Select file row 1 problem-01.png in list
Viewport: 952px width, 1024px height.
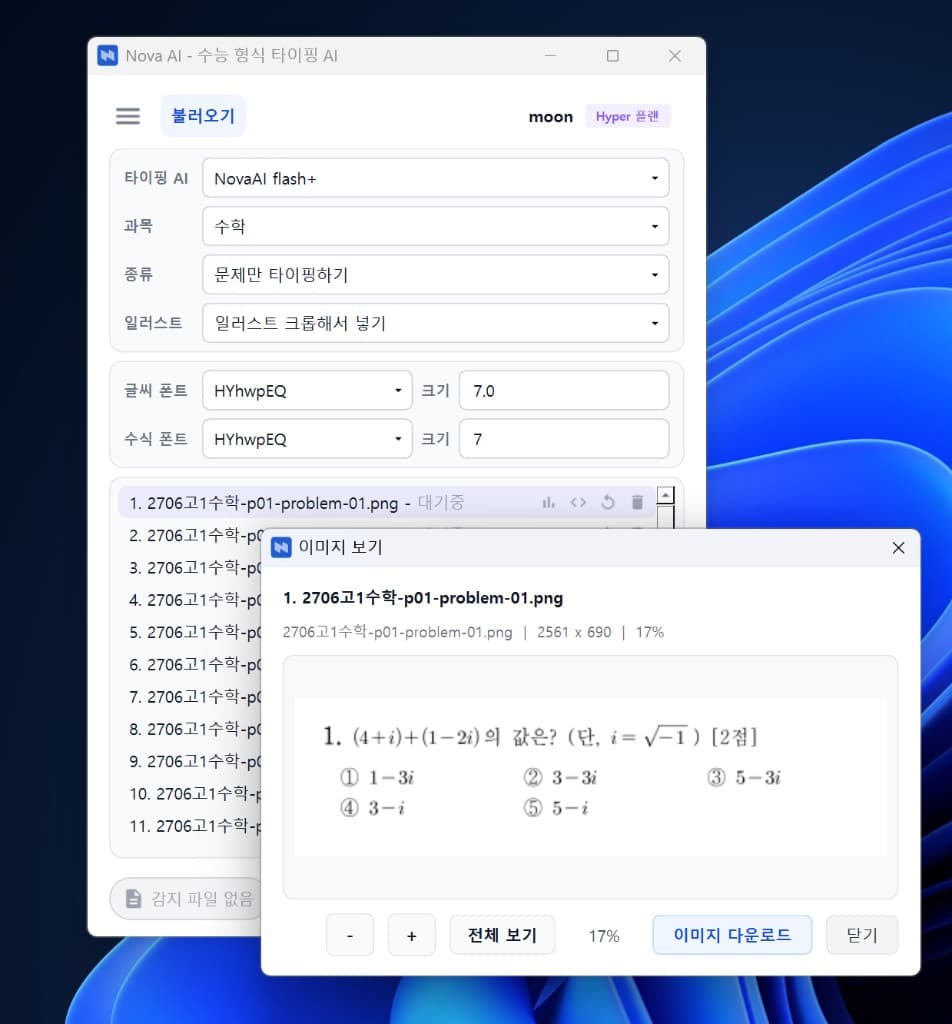point(387,502)
